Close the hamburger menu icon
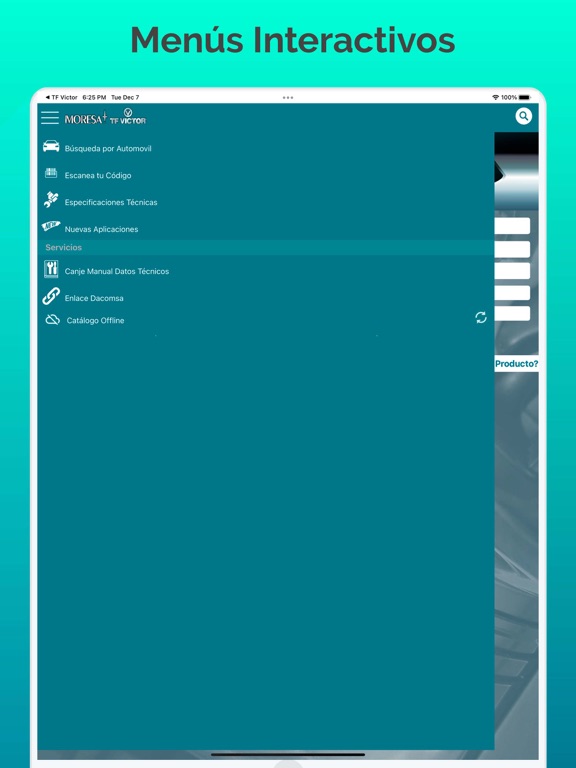 pos(50,118)
